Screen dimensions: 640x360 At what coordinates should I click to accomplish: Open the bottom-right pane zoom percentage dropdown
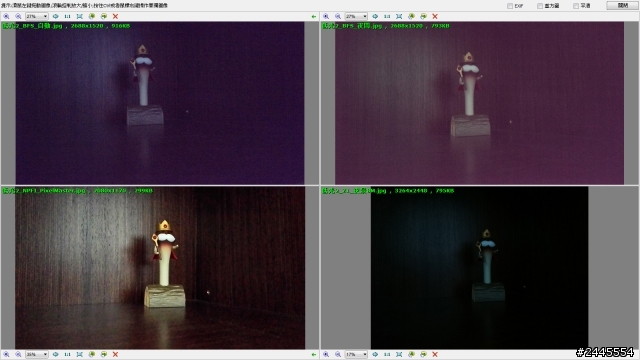point(356,354)
